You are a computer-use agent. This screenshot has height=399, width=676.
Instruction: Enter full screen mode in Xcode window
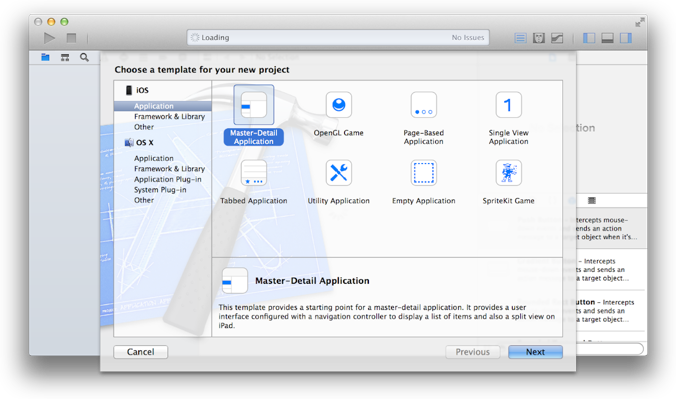(640, 22)
